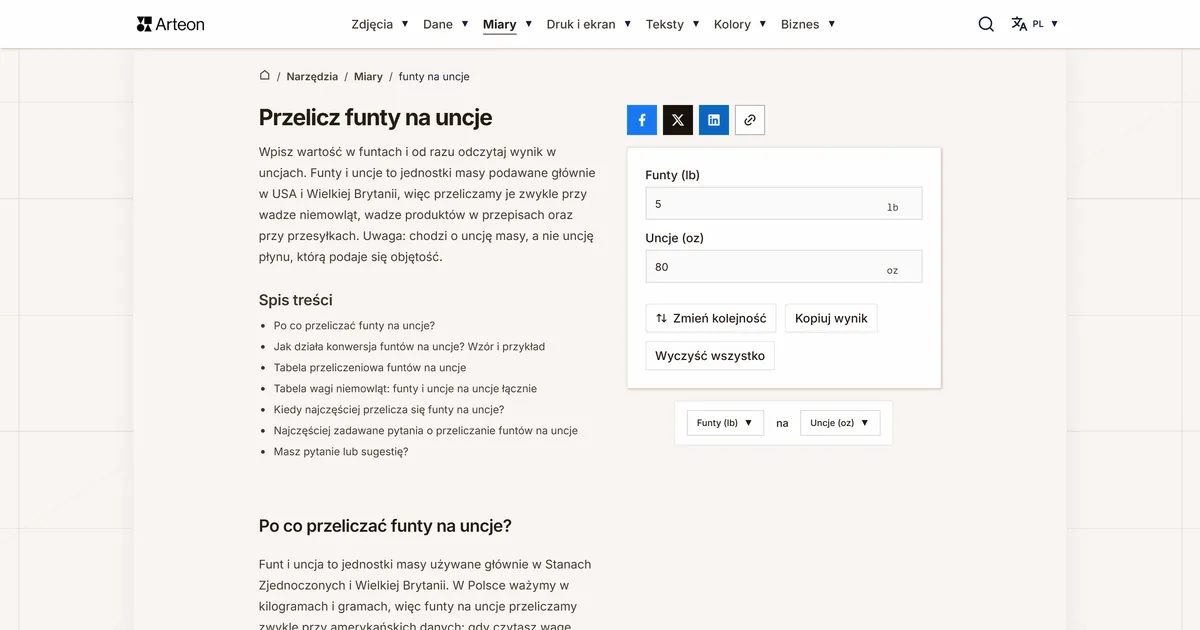Click the Spis treści heading
The height and width of the screenshot is (630, 1200).
click(x=296, y=300)
